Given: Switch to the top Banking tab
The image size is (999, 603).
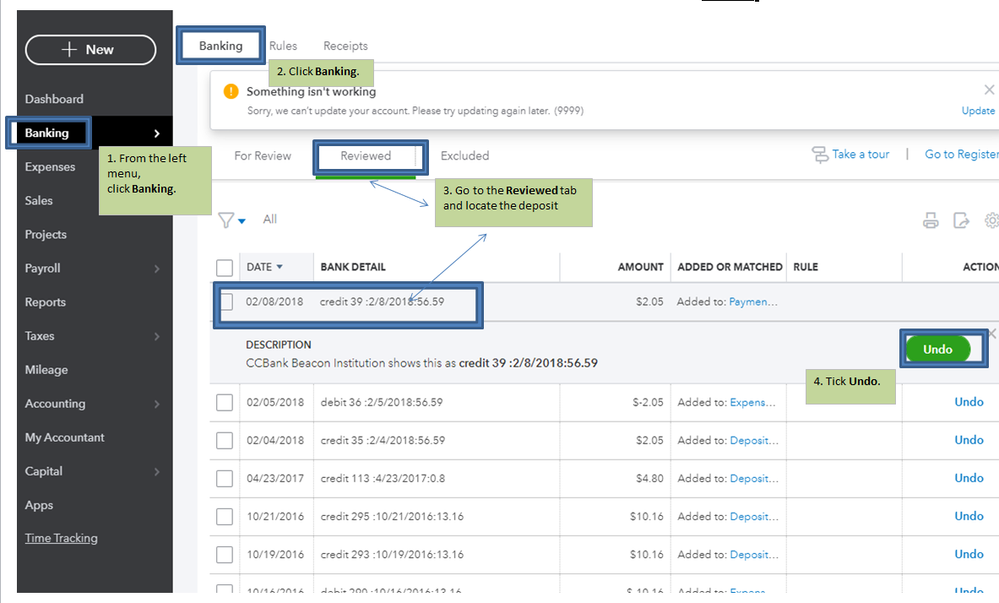Looking at the screenshot, I should click(220, 46).
